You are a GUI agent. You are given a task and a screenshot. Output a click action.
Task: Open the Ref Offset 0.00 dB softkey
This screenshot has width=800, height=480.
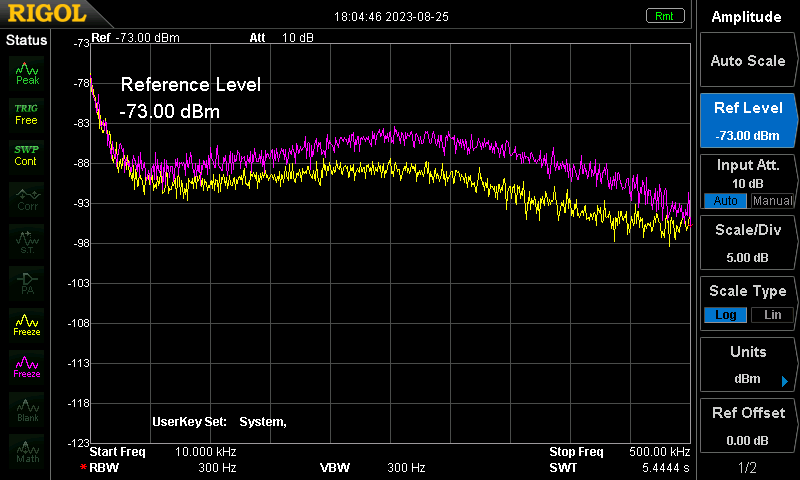click(747, 426)
